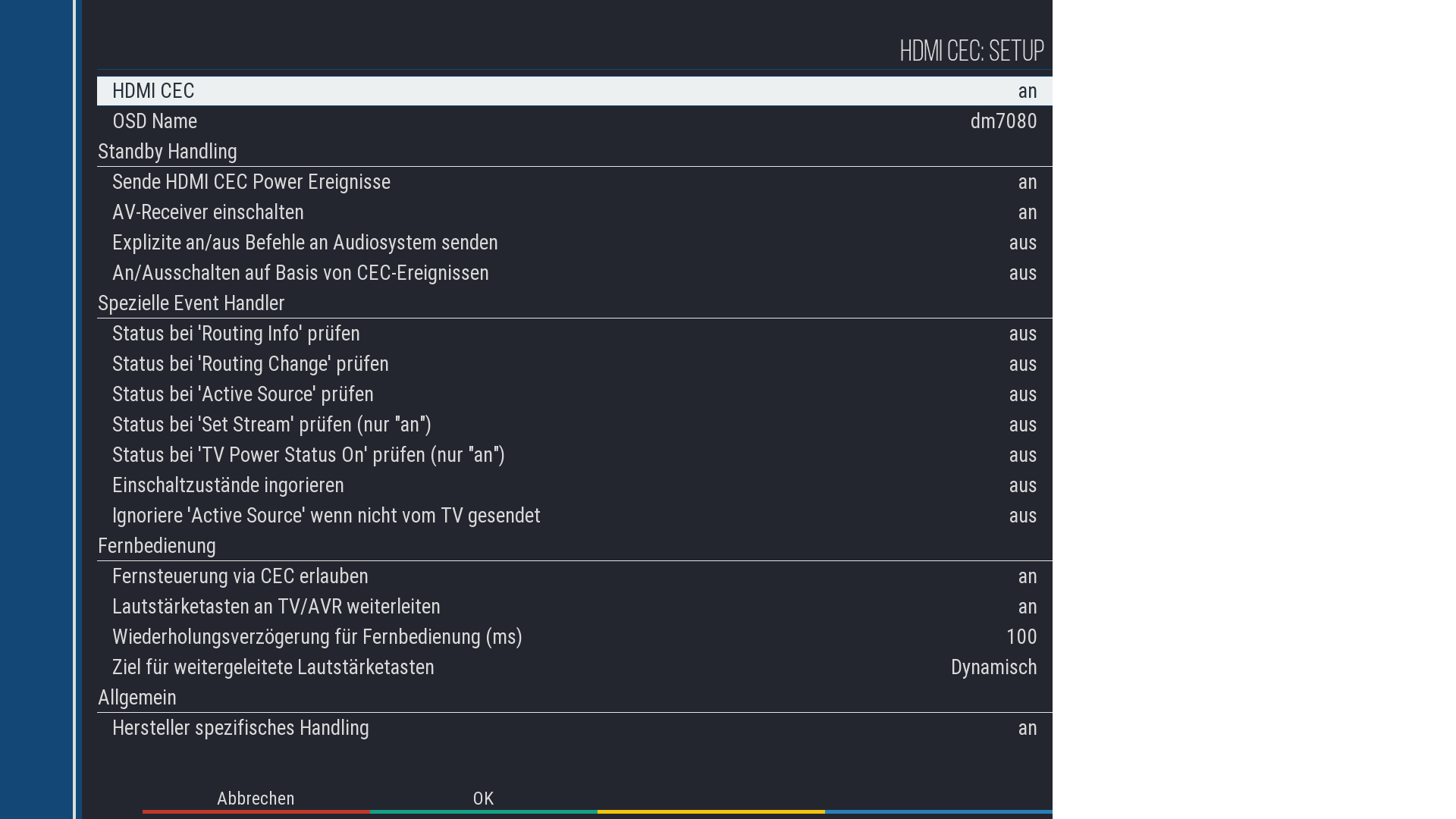The width and height of the screenshot is (1456, 819).
Task: Select the OSD Name field dm7080
Action: pos(574,121)
